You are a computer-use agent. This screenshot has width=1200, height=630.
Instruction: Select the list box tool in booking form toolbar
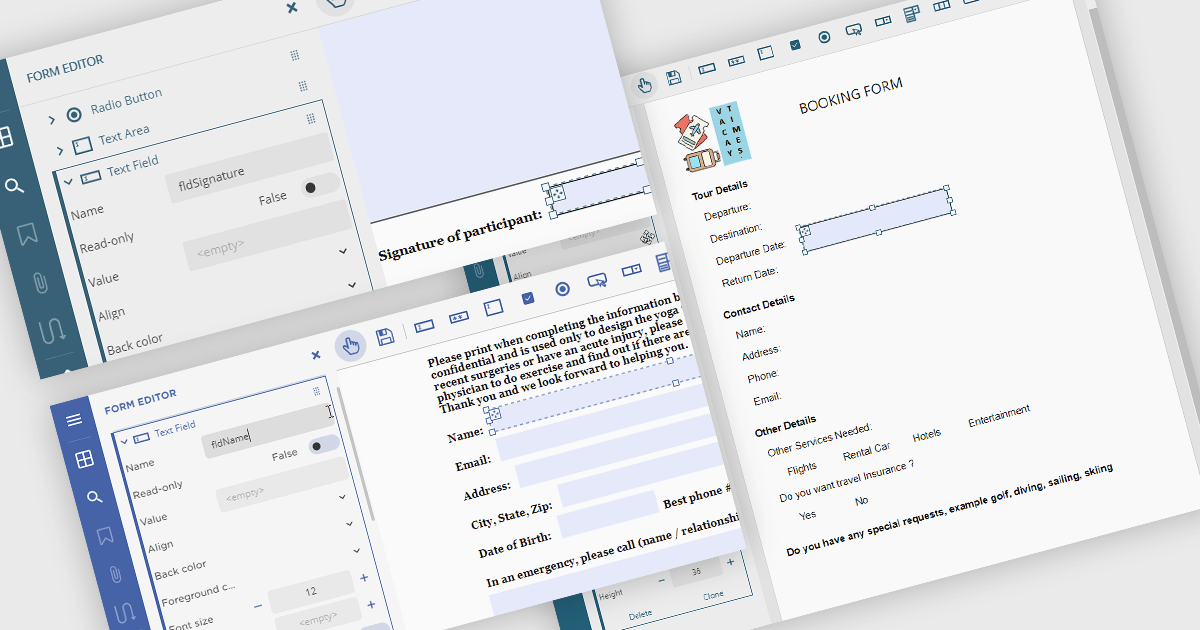[x=911, y=13]
